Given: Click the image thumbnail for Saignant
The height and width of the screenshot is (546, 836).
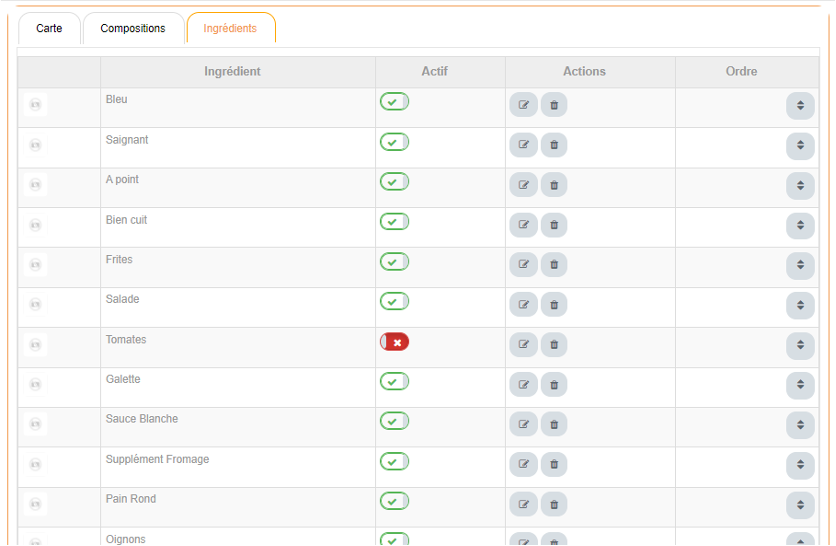Looking at the screenshot, I should pos(36,145).
